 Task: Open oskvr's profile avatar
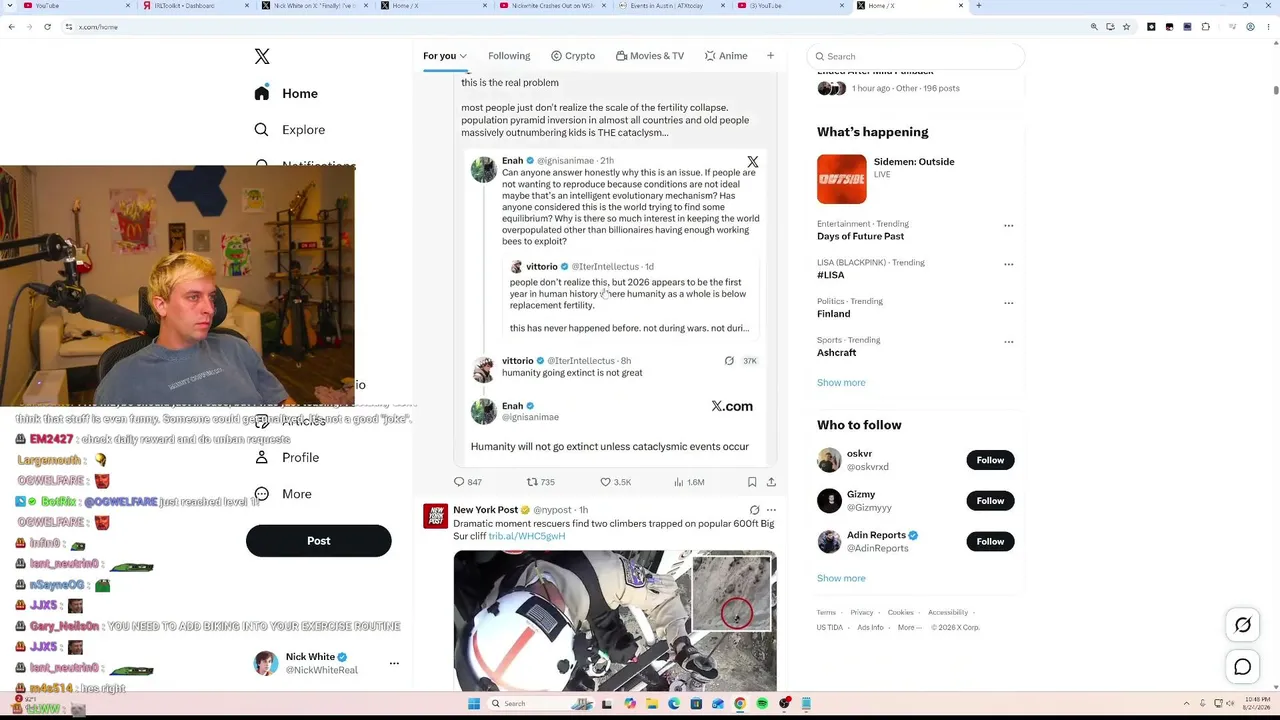(829, 460)
